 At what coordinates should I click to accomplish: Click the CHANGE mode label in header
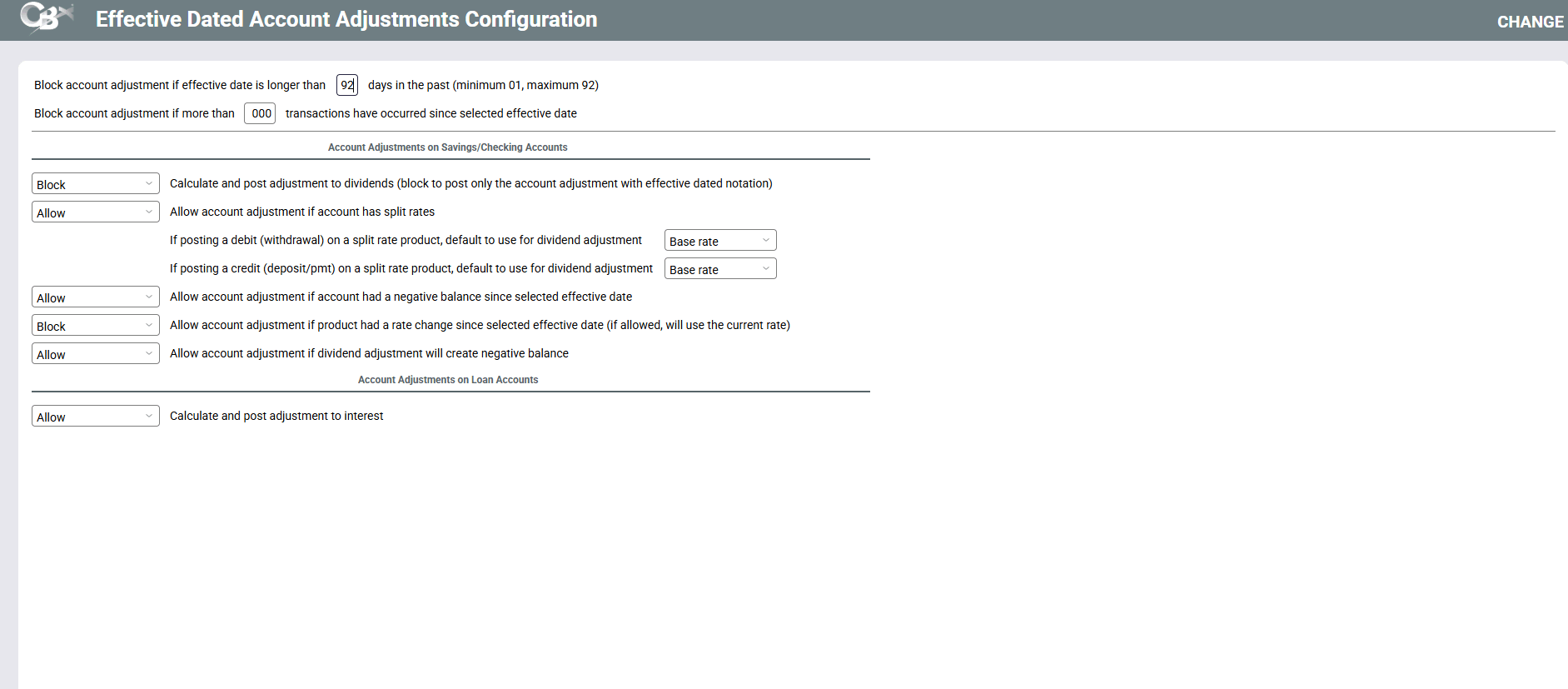click(x=1530, y=22)
